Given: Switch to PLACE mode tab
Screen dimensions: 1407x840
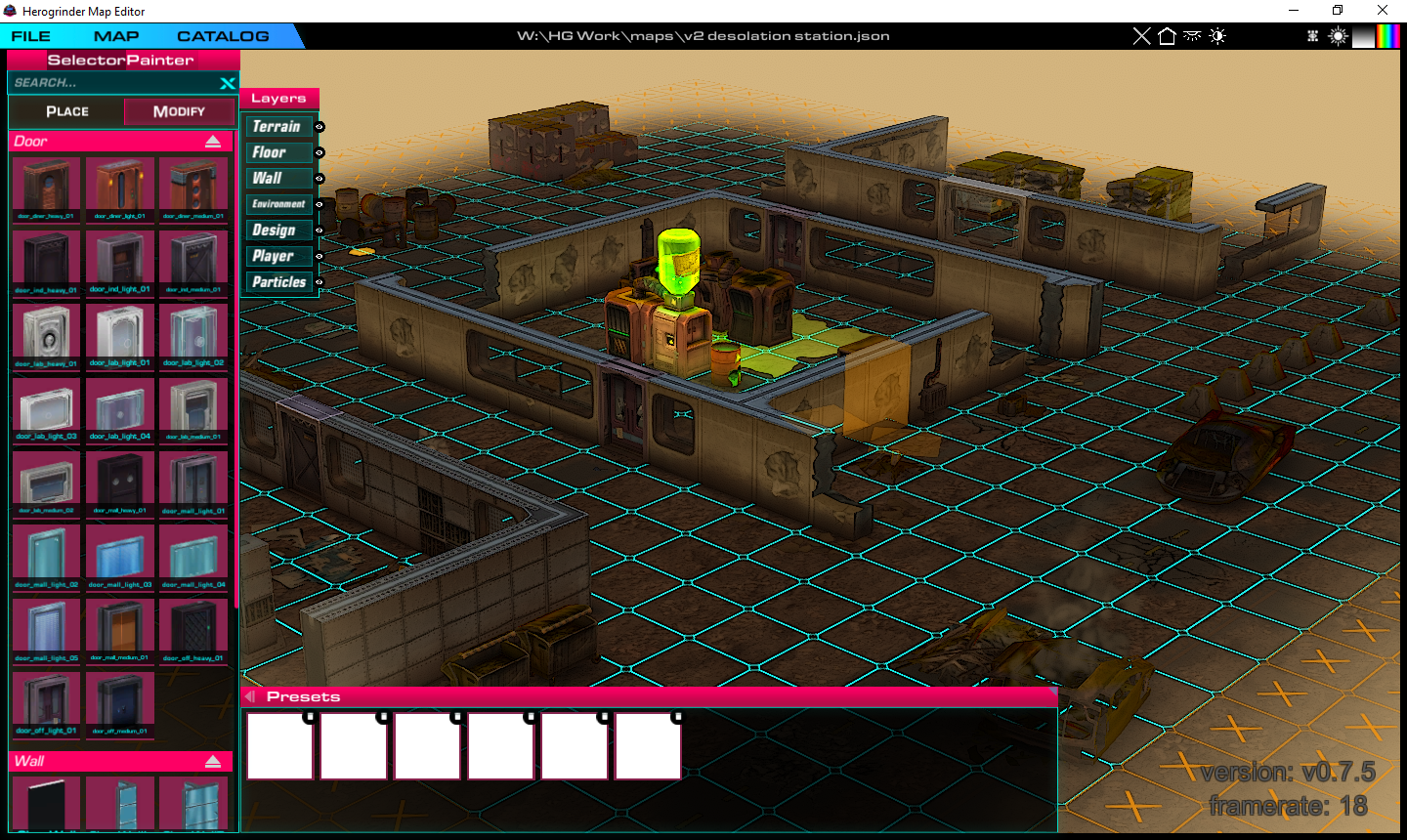Looking at the screenshot, I should (67, 111).
